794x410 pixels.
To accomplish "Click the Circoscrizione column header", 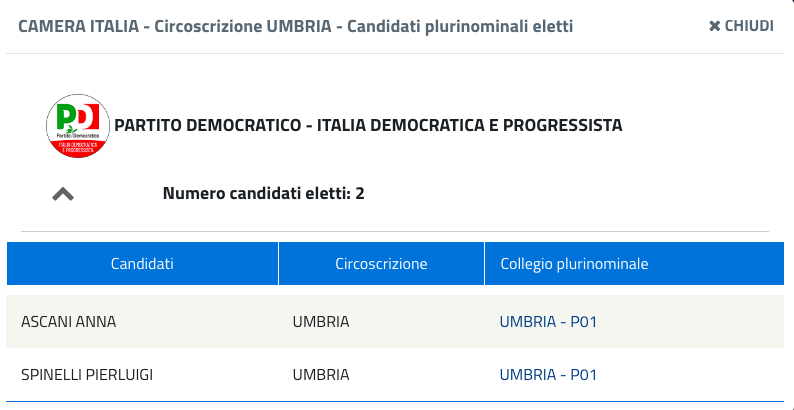I will (381, 264).
